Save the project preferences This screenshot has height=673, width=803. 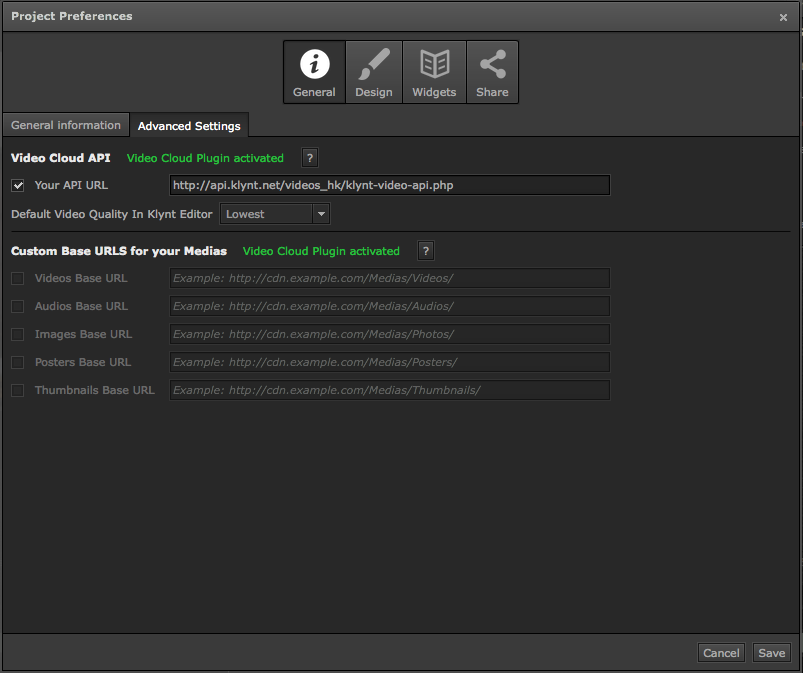[772, 653]
